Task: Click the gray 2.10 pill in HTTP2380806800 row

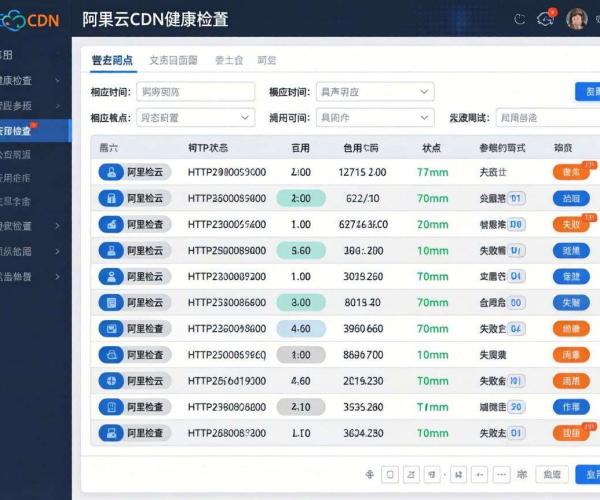Action: [x=301, y=407]
